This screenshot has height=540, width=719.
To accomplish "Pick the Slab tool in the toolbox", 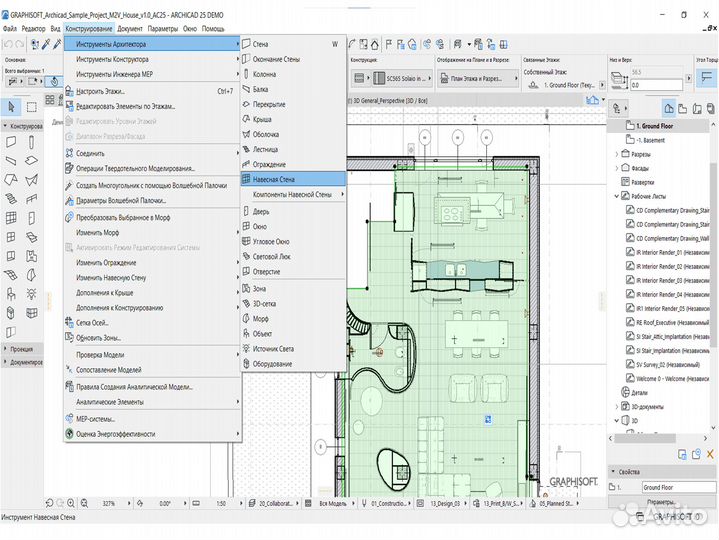I will 32,161.
